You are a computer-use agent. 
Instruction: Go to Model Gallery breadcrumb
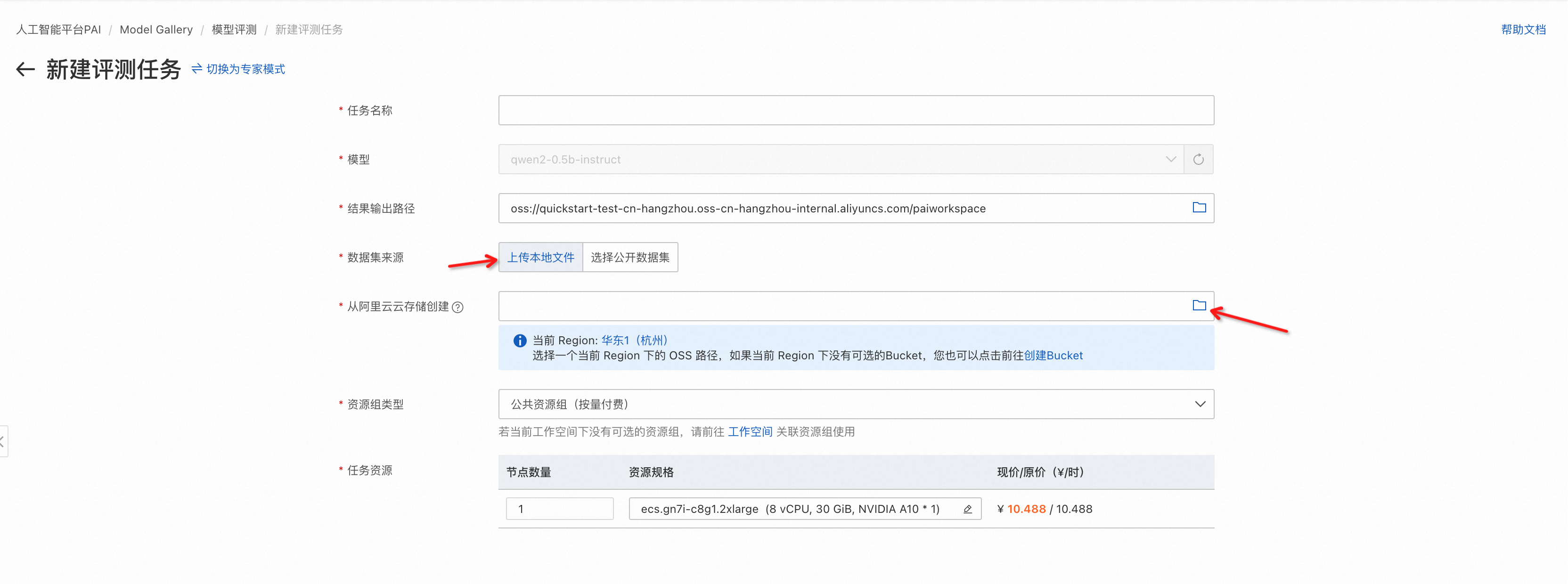point(156,30)
